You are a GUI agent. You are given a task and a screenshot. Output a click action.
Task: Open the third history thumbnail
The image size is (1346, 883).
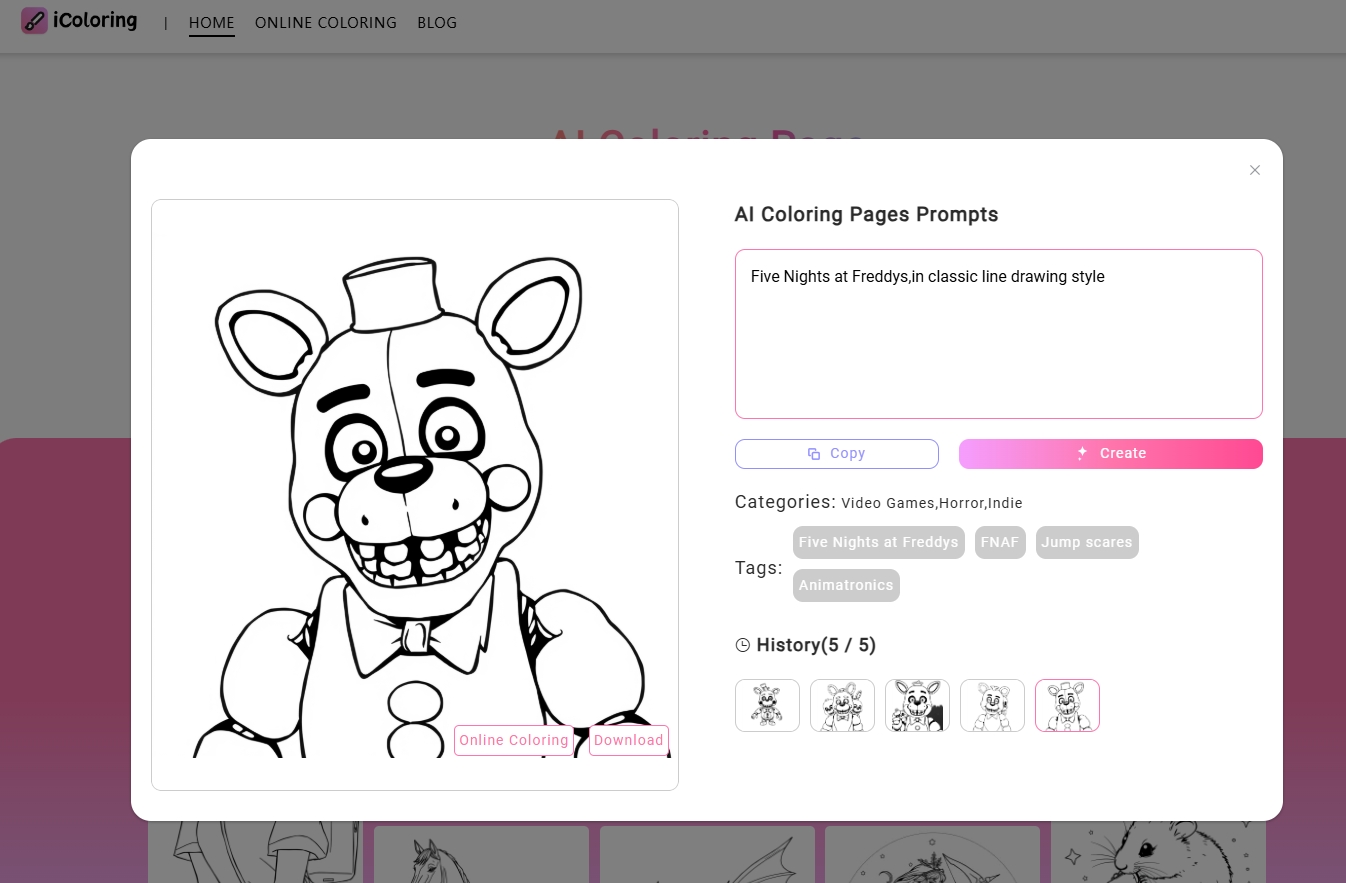pyautogui.click(x=917, y=705)
